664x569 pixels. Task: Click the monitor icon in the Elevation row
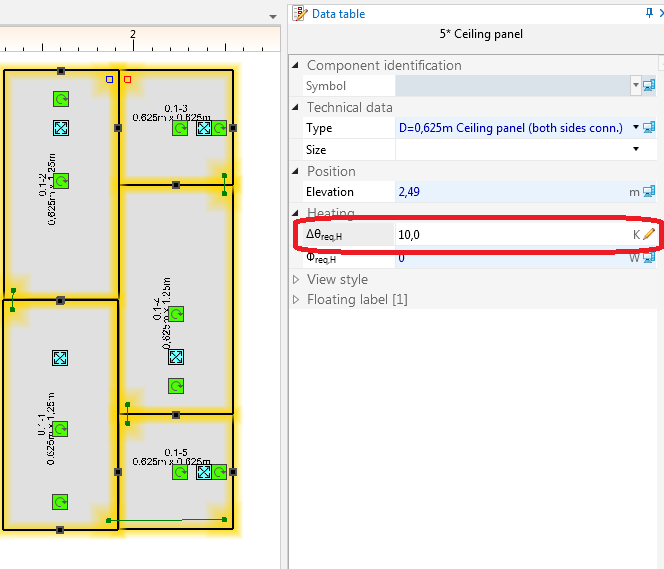click(649, 192)
